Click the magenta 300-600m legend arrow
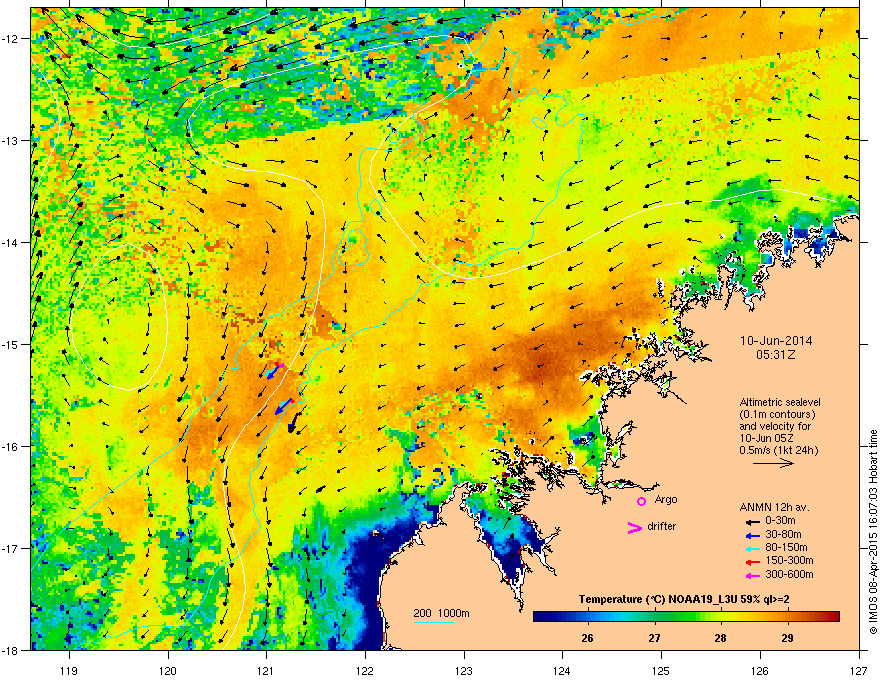 753,575
